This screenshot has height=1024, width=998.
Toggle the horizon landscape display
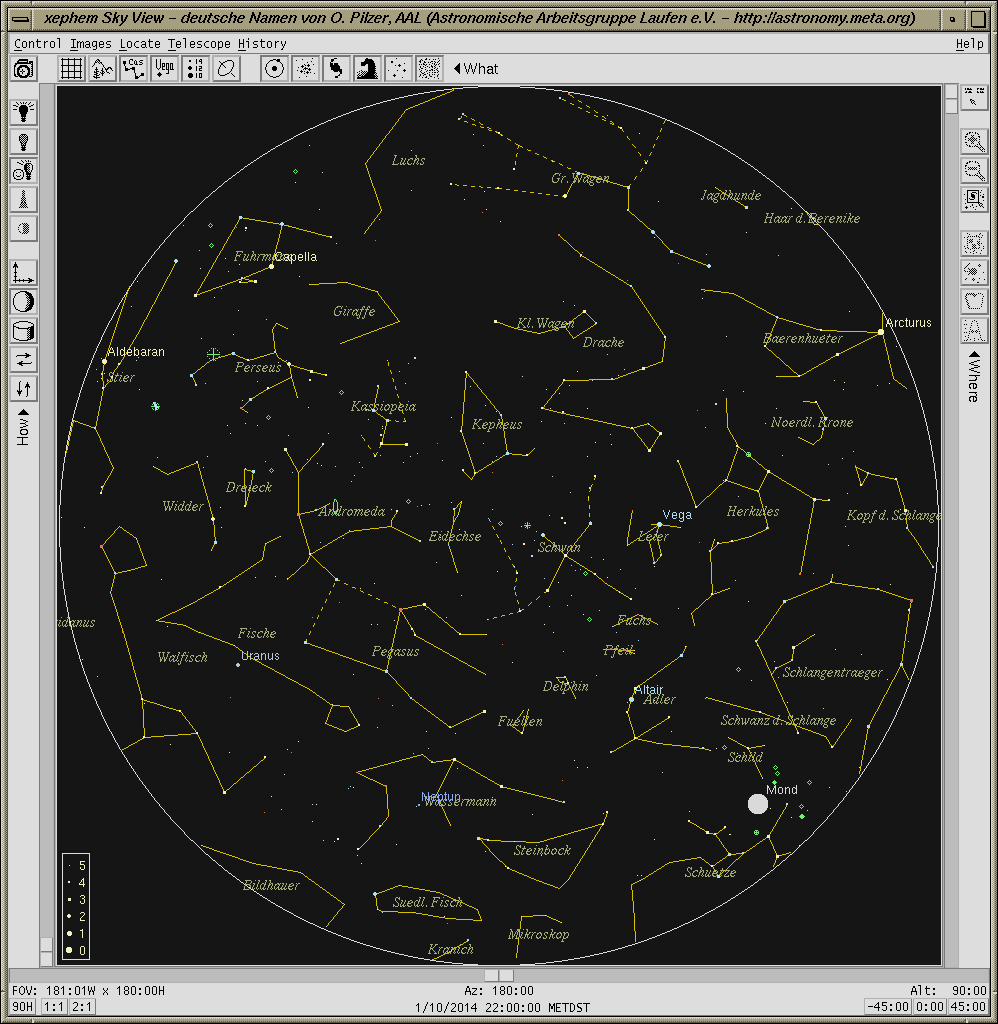[x=102, y=69]
